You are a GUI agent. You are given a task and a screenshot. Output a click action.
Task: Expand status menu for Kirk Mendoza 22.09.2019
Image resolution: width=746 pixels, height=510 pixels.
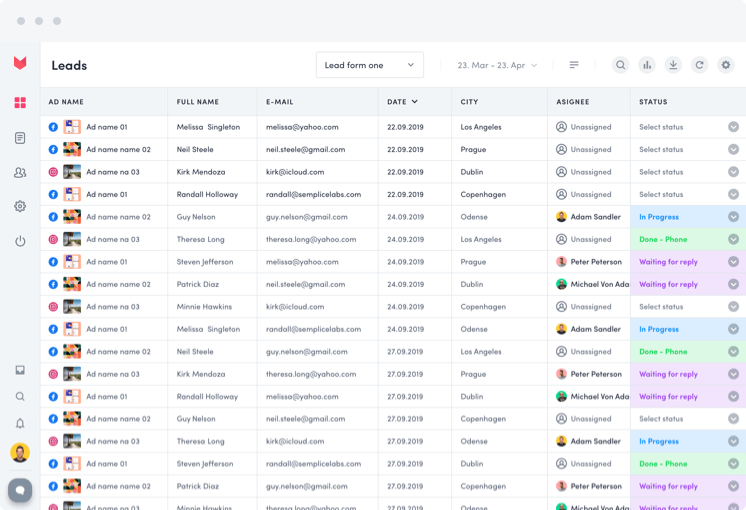733,172
